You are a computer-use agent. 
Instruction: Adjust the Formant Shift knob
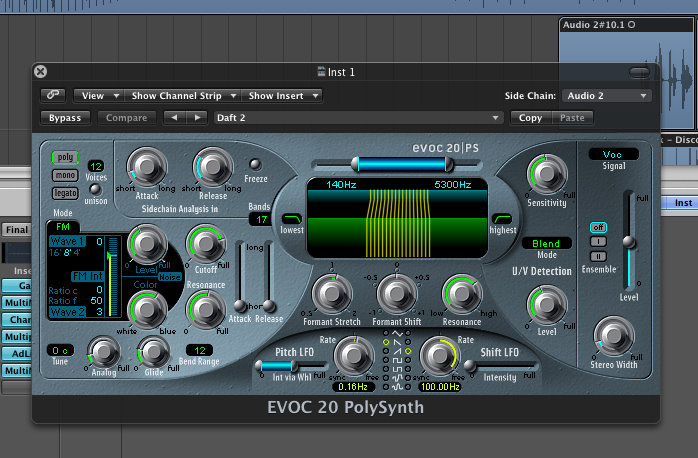396,294
